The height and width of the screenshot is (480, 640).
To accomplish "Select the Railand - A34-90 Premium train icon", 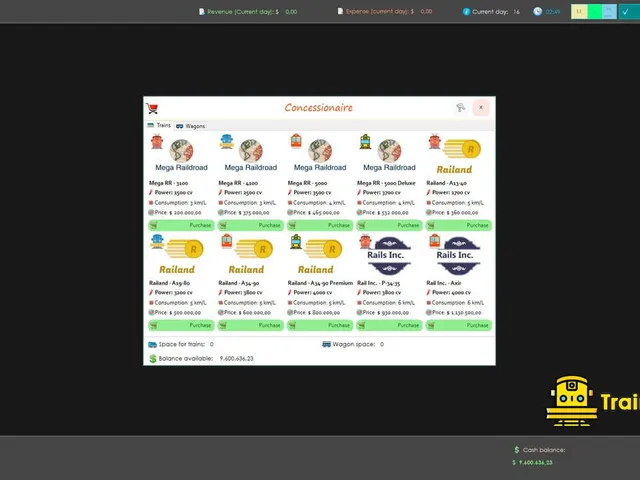I will (x=296, y=242).
